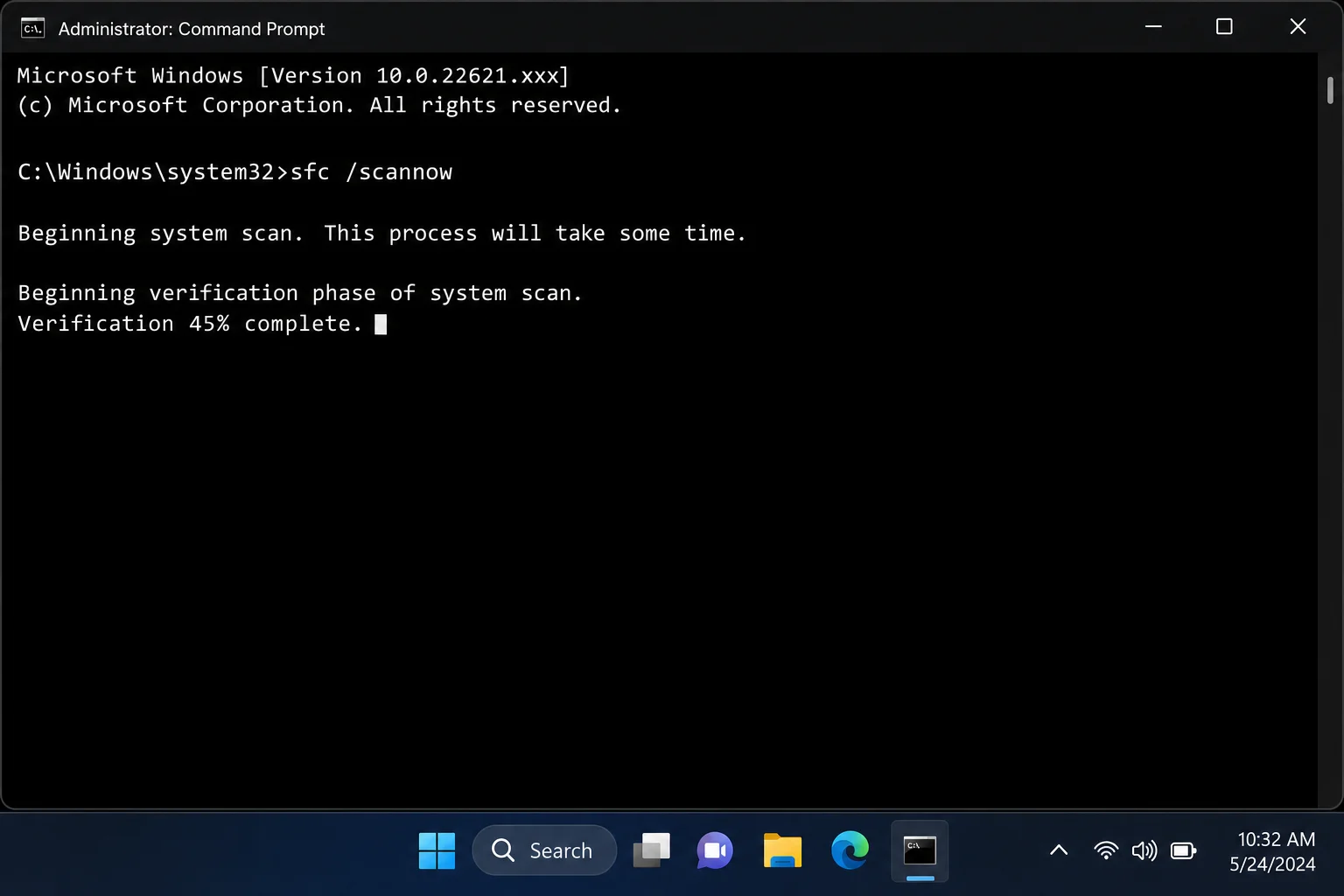Click the Command Prompt icon in title bar

click(x=32, y=28)
